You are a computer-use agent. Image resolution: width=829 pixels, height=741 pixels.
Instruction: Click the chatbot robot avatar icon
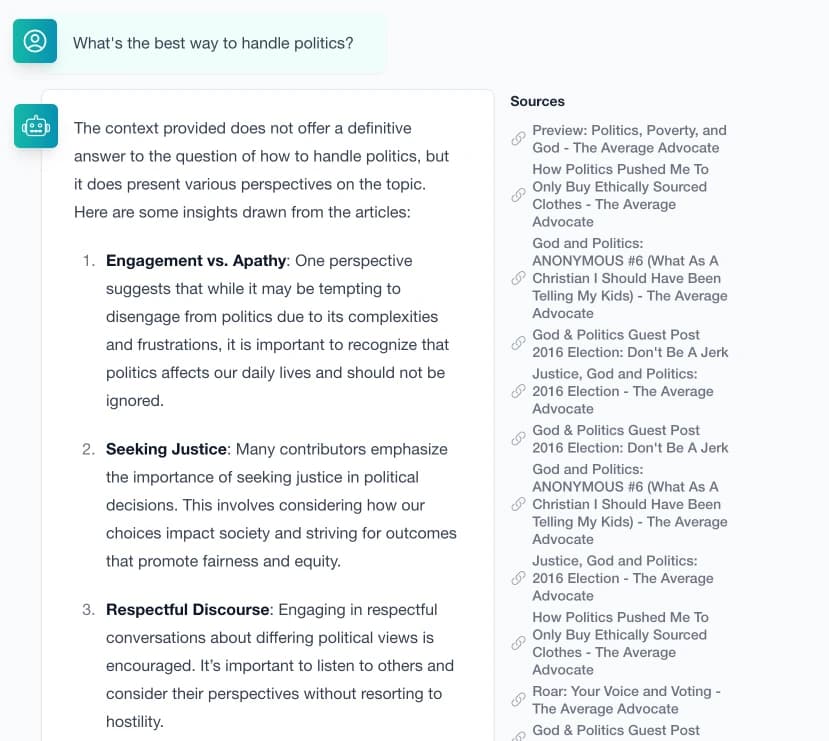point(35,127)
